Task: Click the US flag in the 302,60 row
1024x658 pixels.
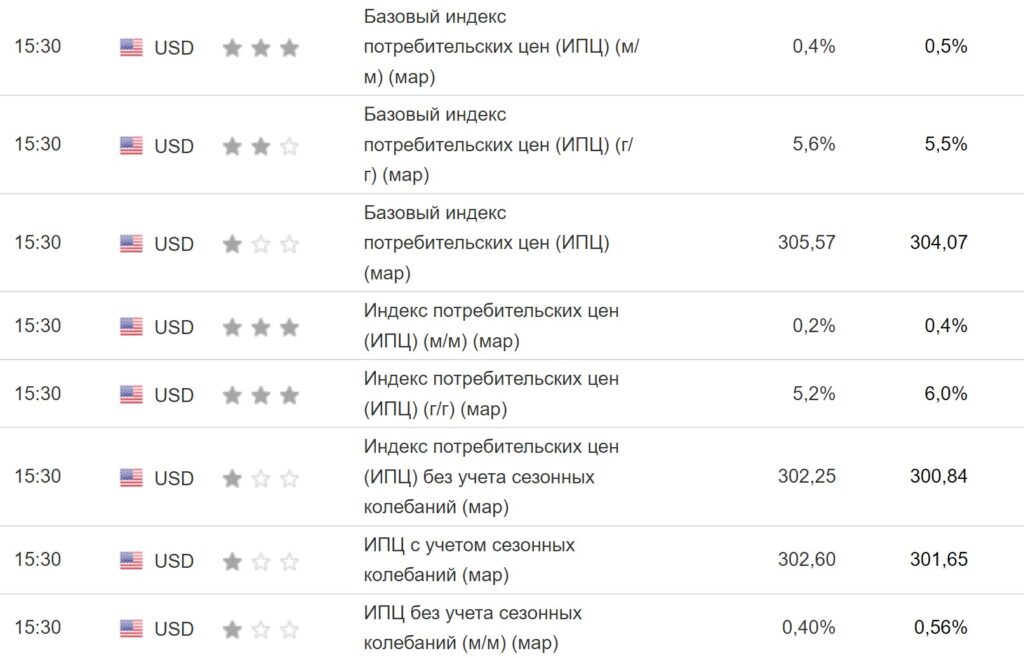Action: (x=131, y=561)
